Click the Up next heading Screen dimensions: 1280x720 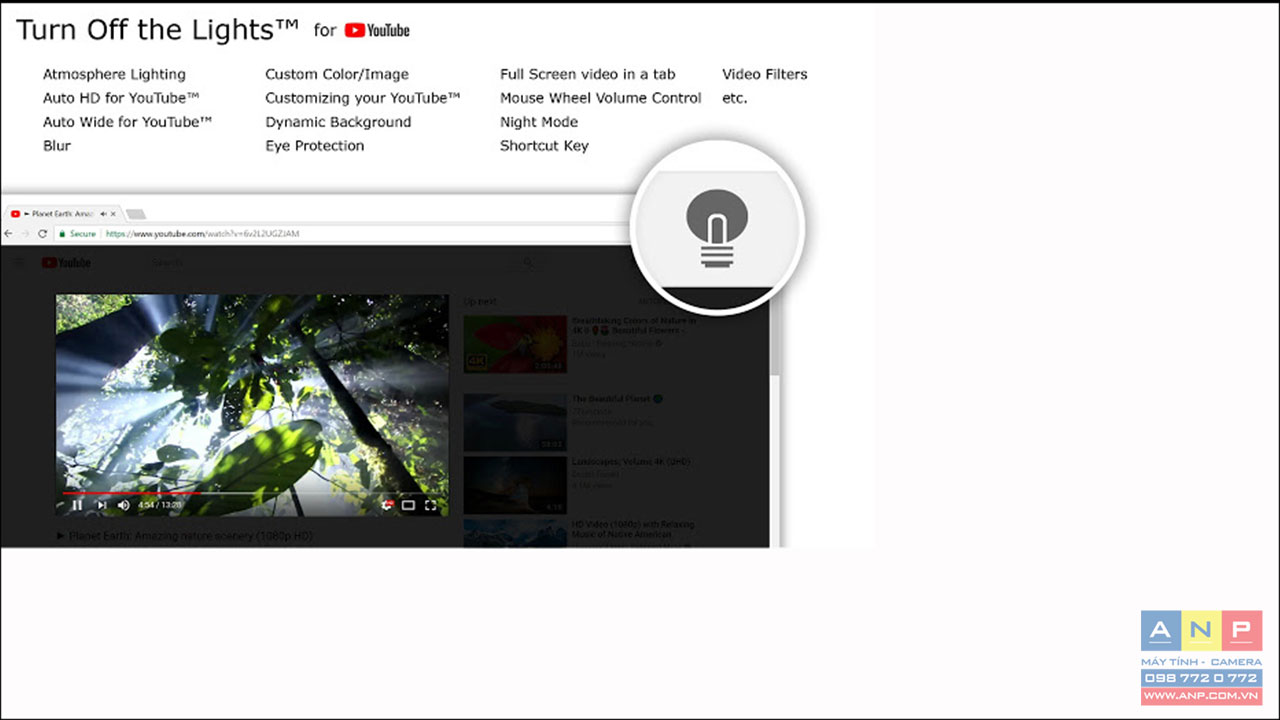pos(480,301)
